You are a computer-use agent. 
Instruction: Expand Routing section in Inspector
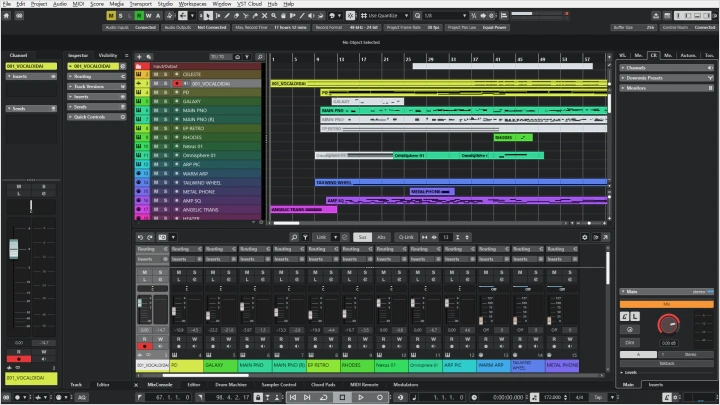pyautogui.click(x=96, y=77)
